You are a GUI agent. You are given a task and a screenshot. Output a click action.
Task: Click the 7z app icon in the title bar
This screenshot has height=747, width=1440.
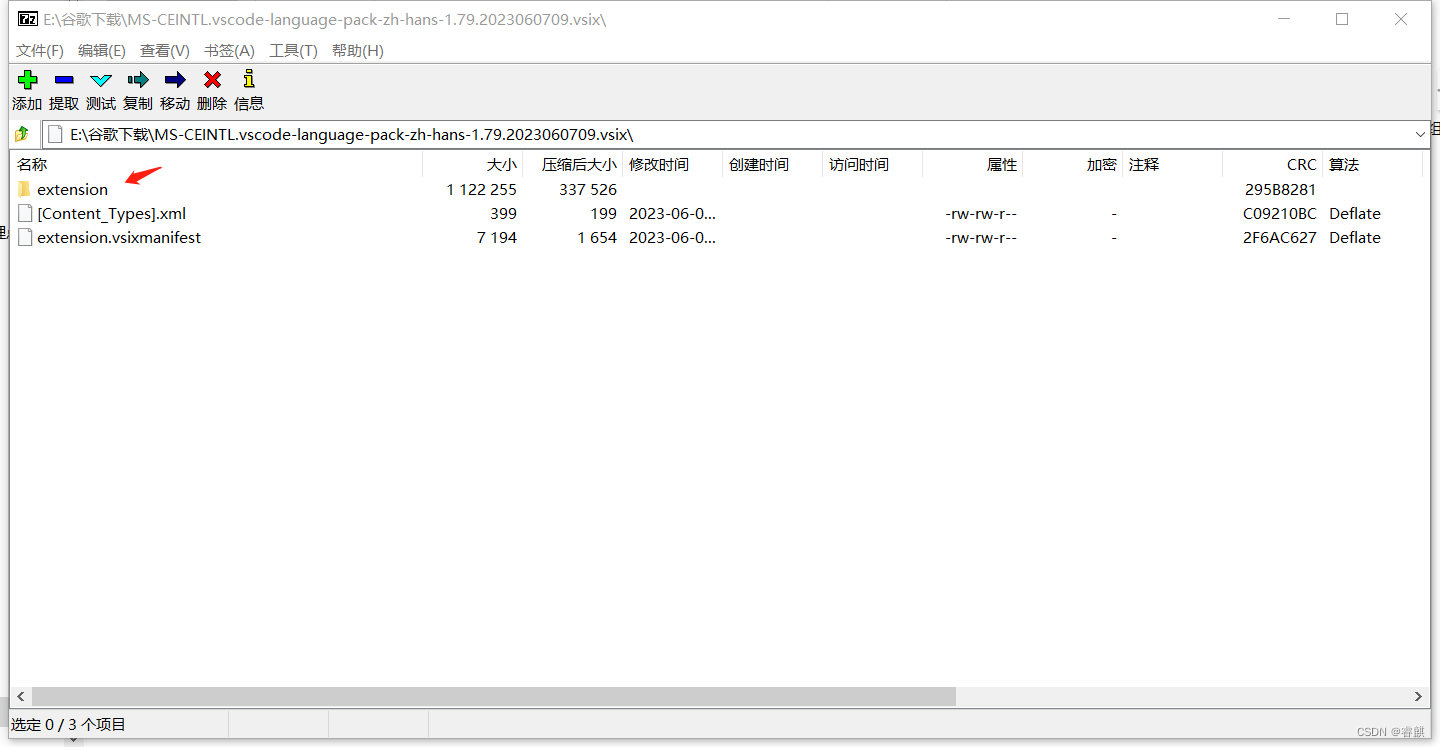(x=28, y=19)
